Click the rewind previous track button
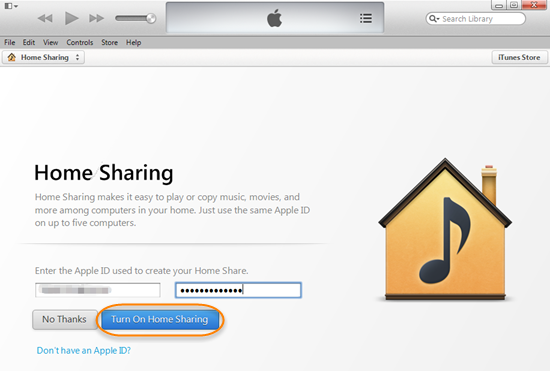 45,18
